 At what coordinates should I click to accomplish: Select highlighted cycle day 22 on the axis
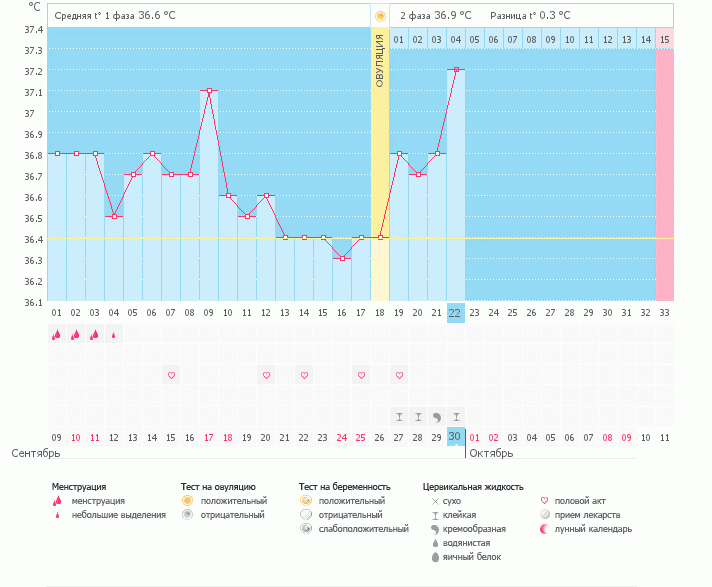point(455,313)
